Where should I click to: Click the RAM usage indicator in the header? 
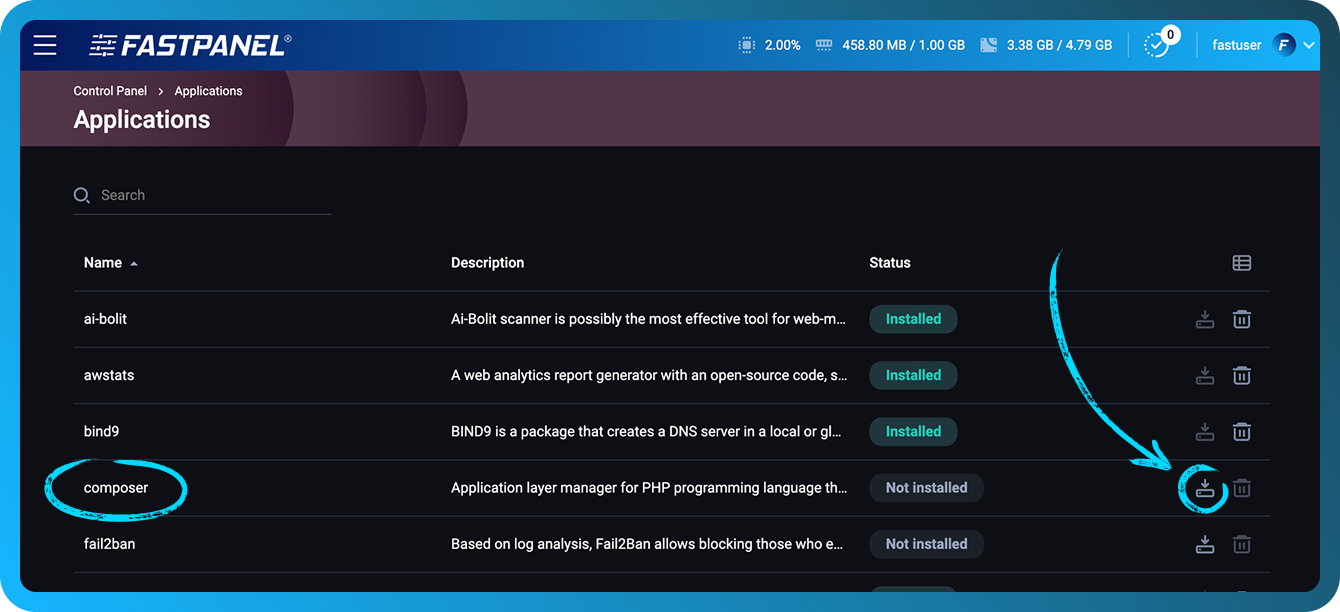pos(890,45)
